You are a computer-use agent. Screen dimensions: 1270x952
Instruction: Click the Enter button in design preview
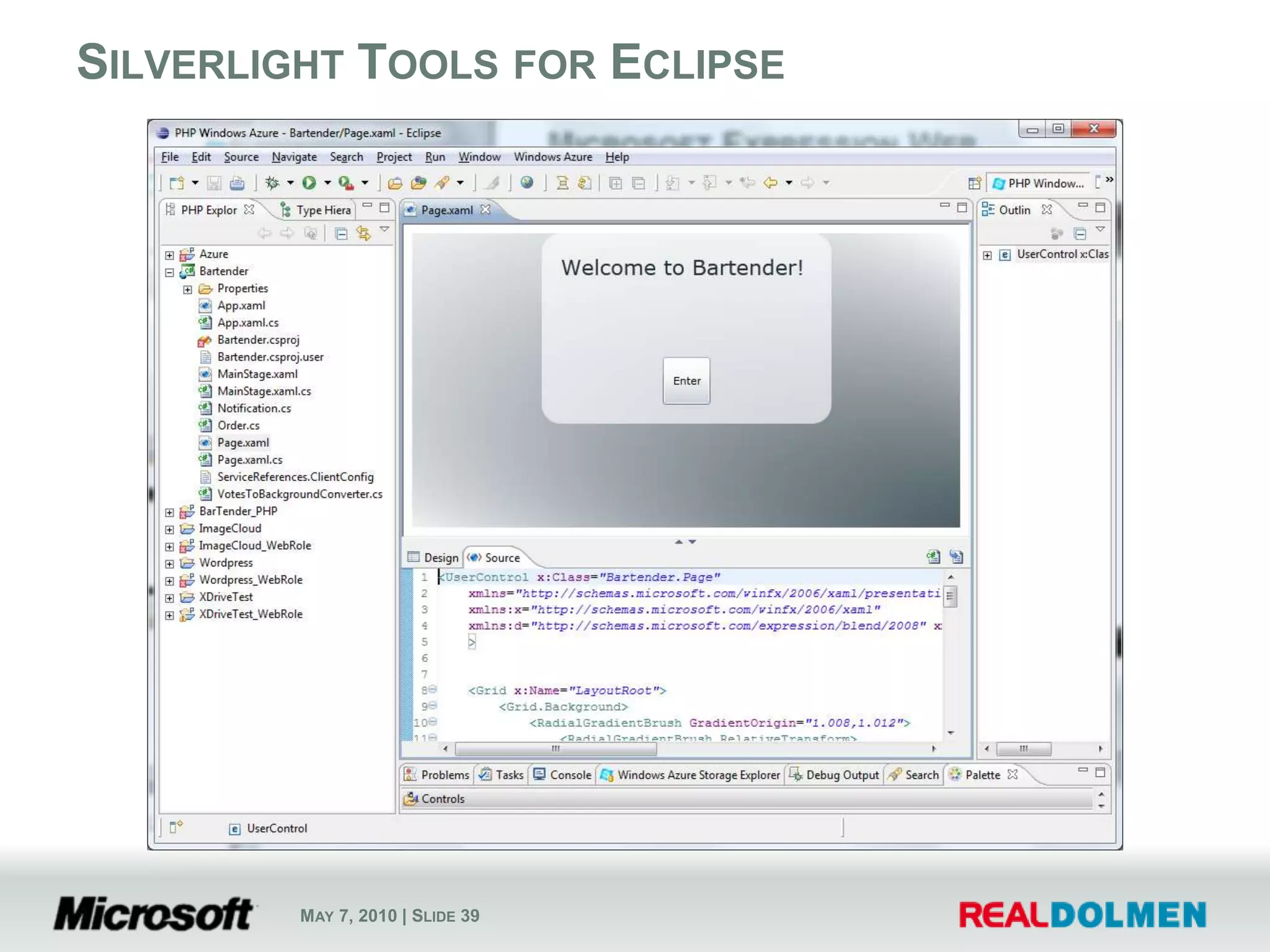point(686,381)
